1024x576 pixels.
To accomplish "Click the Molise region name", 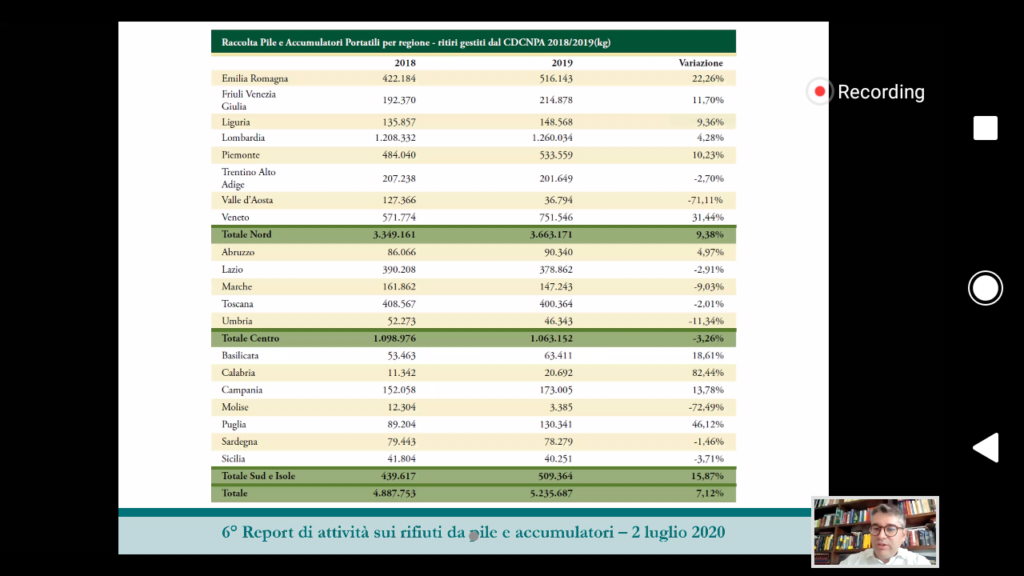I will point(236,407).
